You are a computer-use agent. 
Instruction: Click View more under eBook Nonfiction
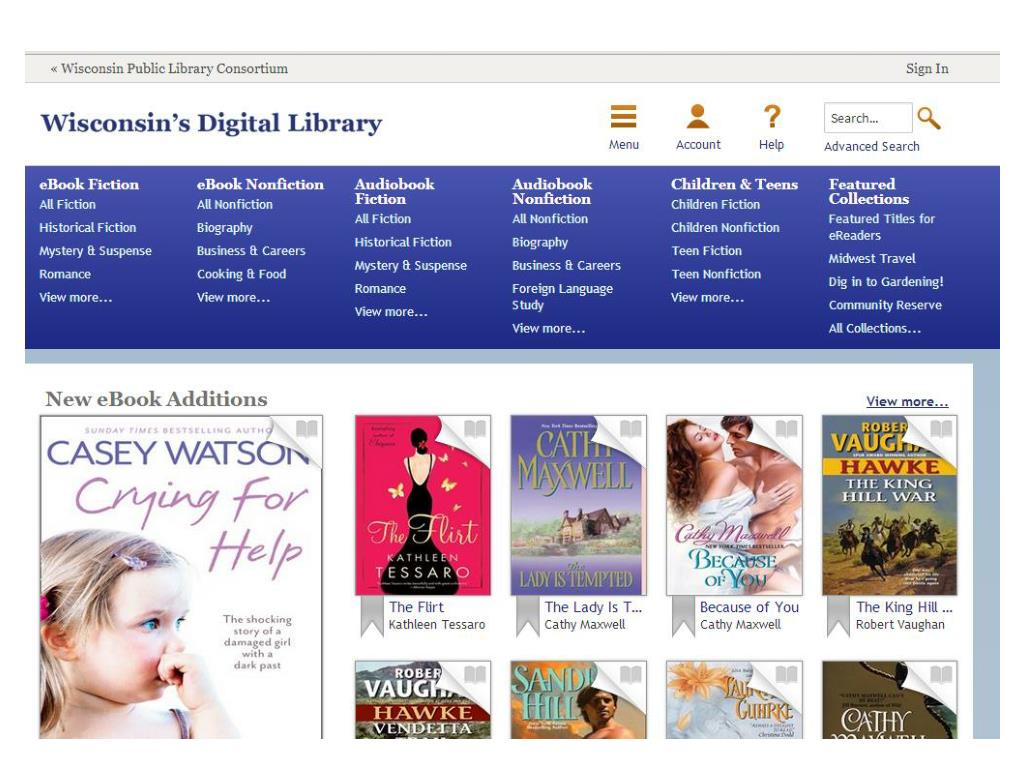tap(233, 297)
